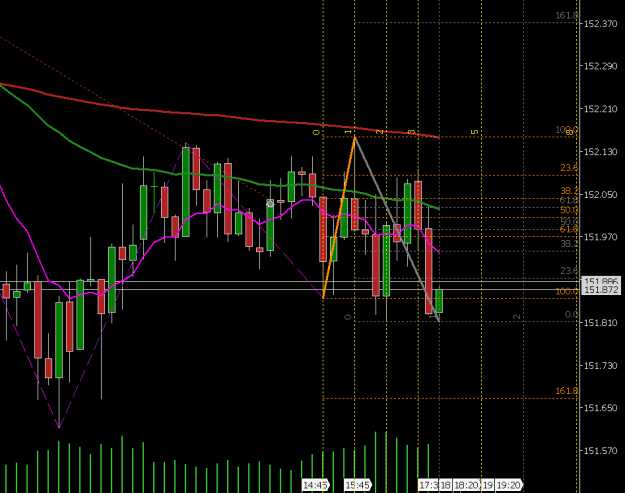
Task: Click the 151.650 price axis label
Action: point(600,408)
